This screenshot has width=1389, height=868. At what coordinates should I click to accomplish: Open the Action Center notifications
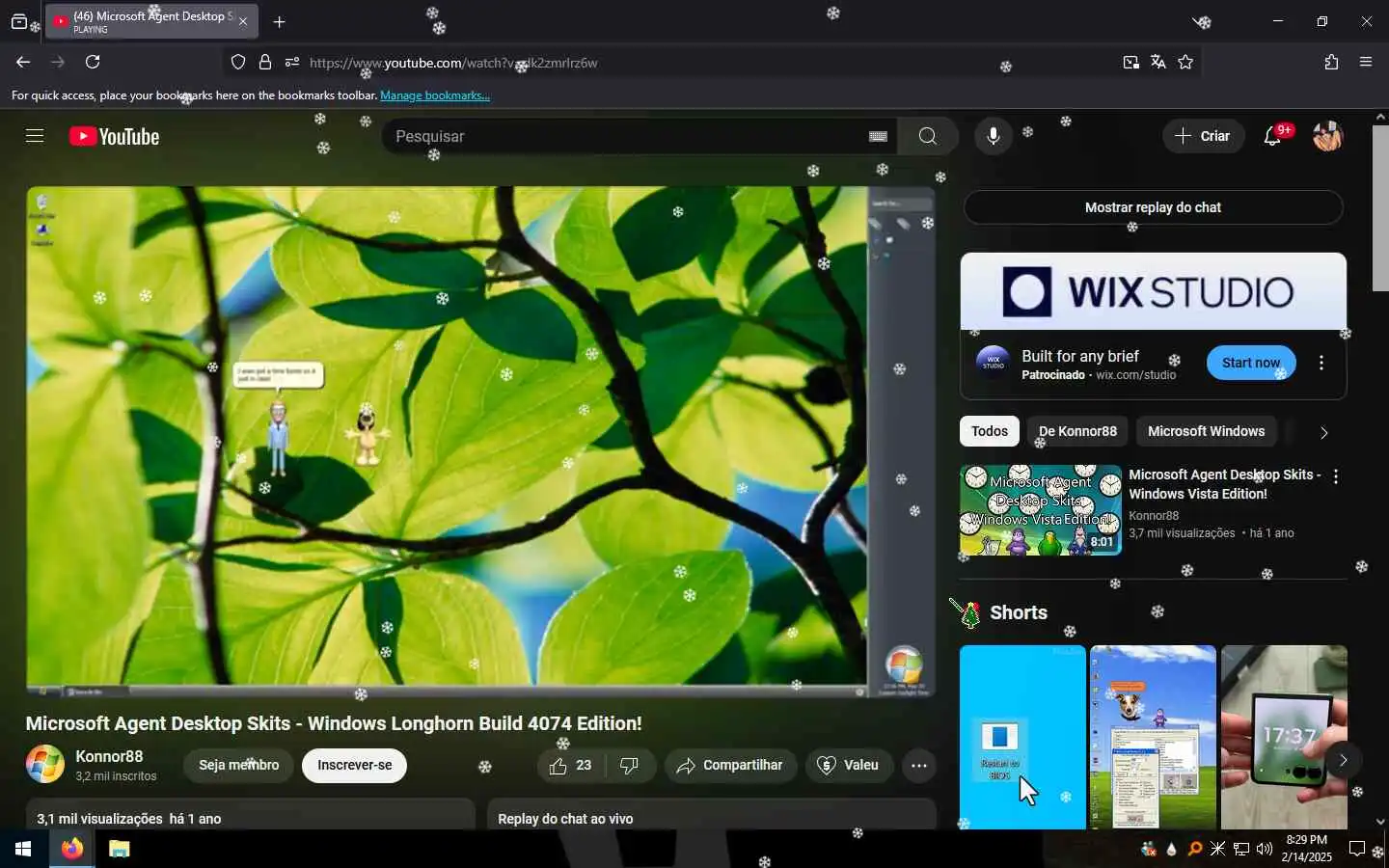click(x=1357, y=849)
